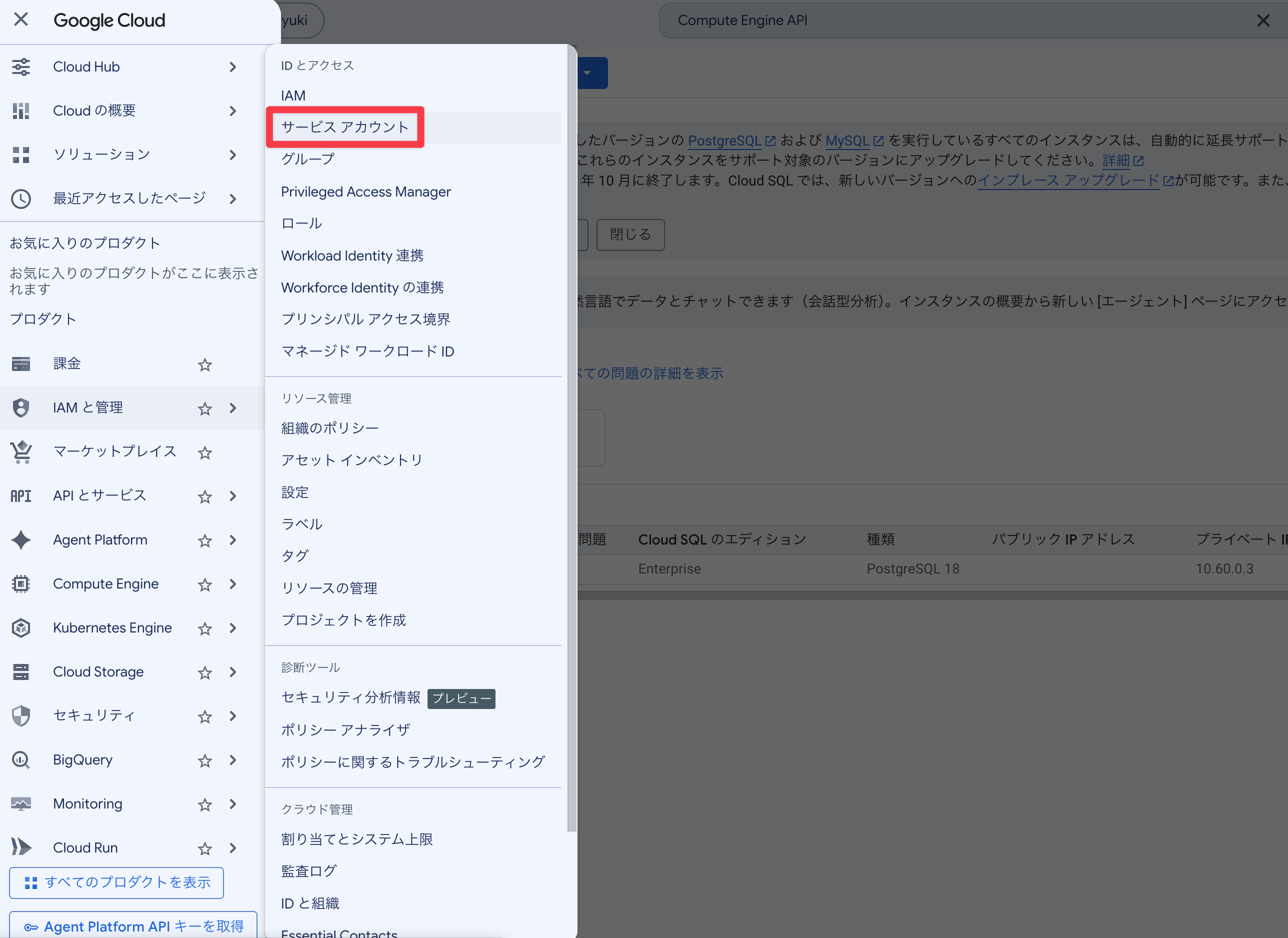Image resolution: width=1288 pixels, height=938 pixels.
Task: Click the Kubernetes Engine hexagon icon
Action: (21, 628)
